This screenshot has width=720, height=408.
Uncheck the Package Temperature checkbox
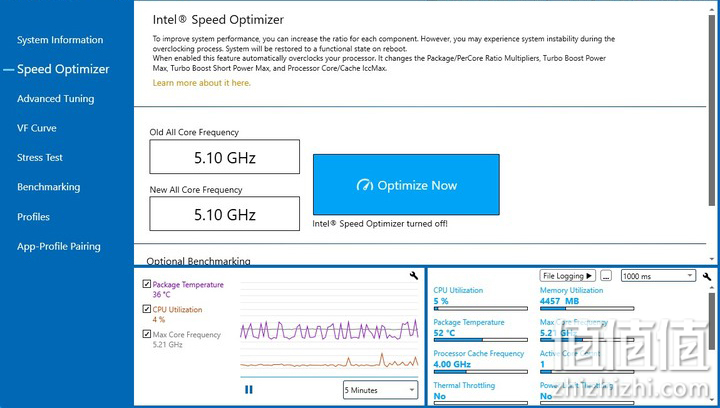[146, 284]
